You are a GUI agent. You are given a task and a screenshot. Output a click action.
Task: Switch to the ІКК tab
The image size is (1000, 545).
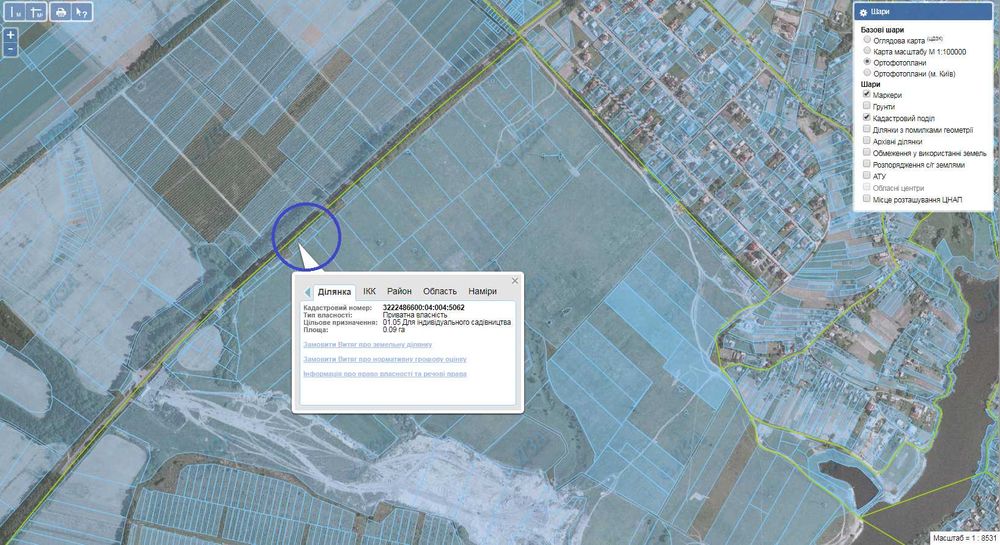pos(369,291)
